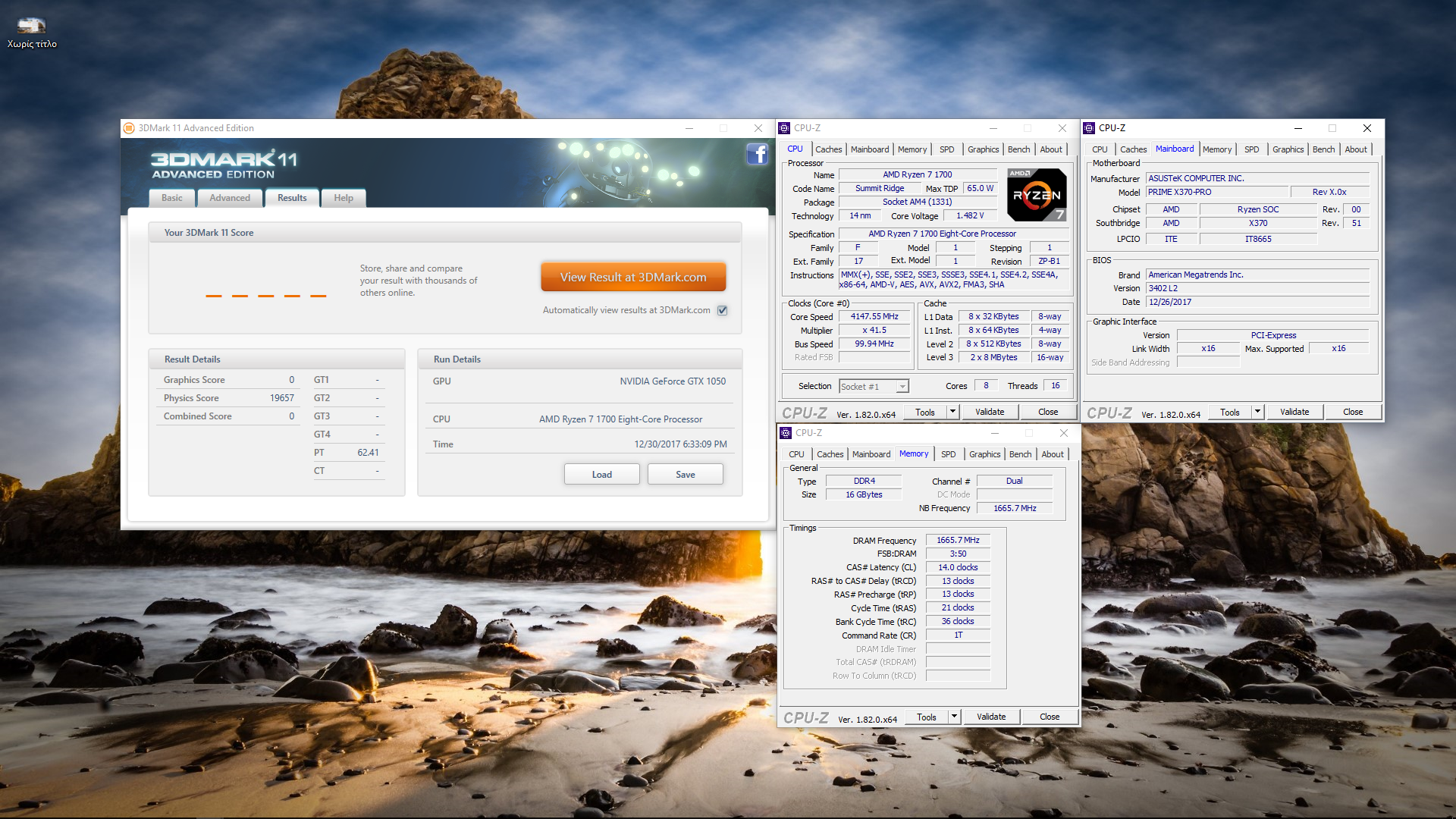Open CPU tab in CPU-Z Mainboard window
Viewport: 1456px width, 819px height.
tap(1100, 149)
